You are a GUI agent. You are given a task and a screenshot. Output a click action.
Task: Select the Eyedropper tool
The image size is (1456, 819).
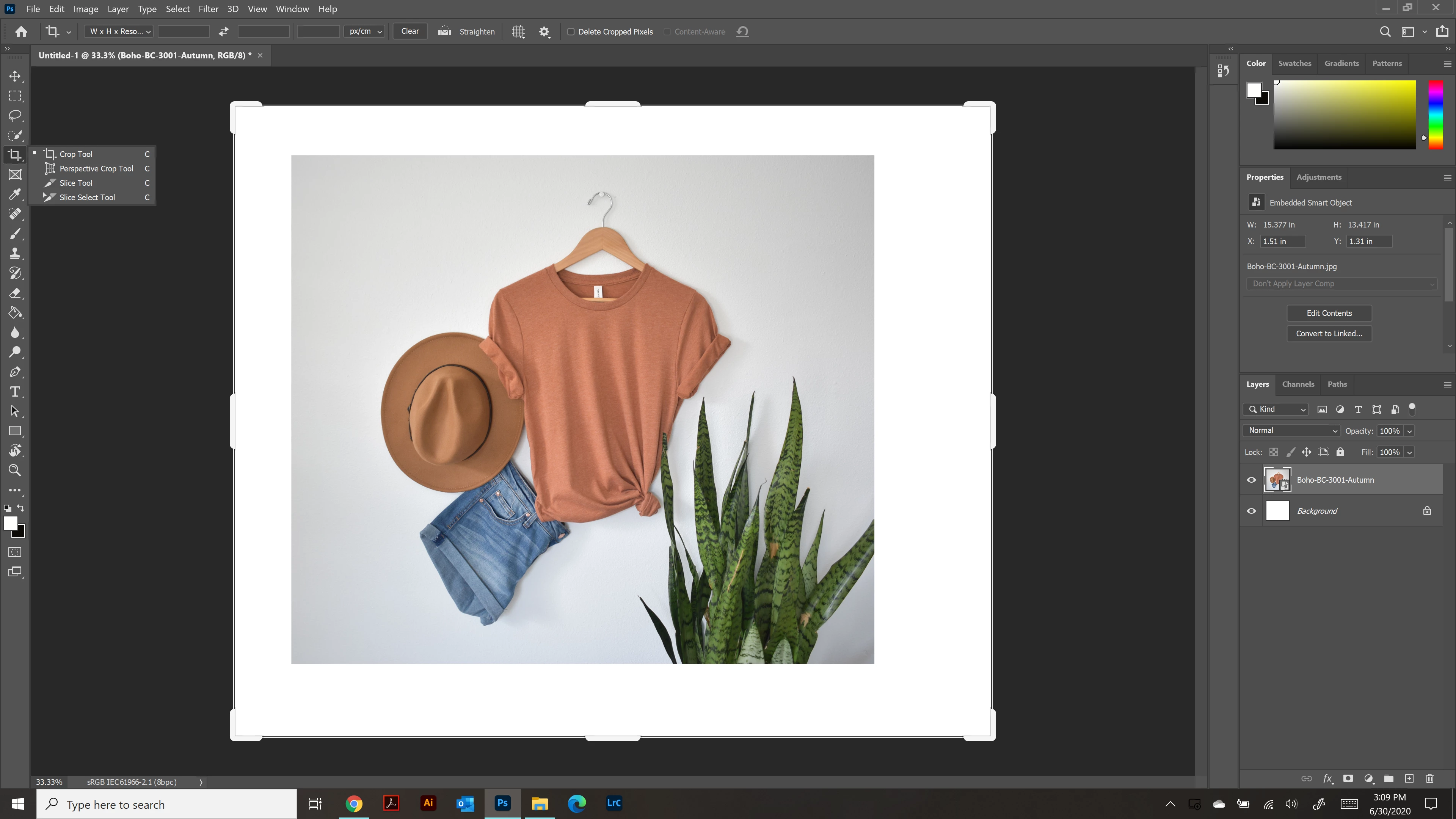click(15, 195)
